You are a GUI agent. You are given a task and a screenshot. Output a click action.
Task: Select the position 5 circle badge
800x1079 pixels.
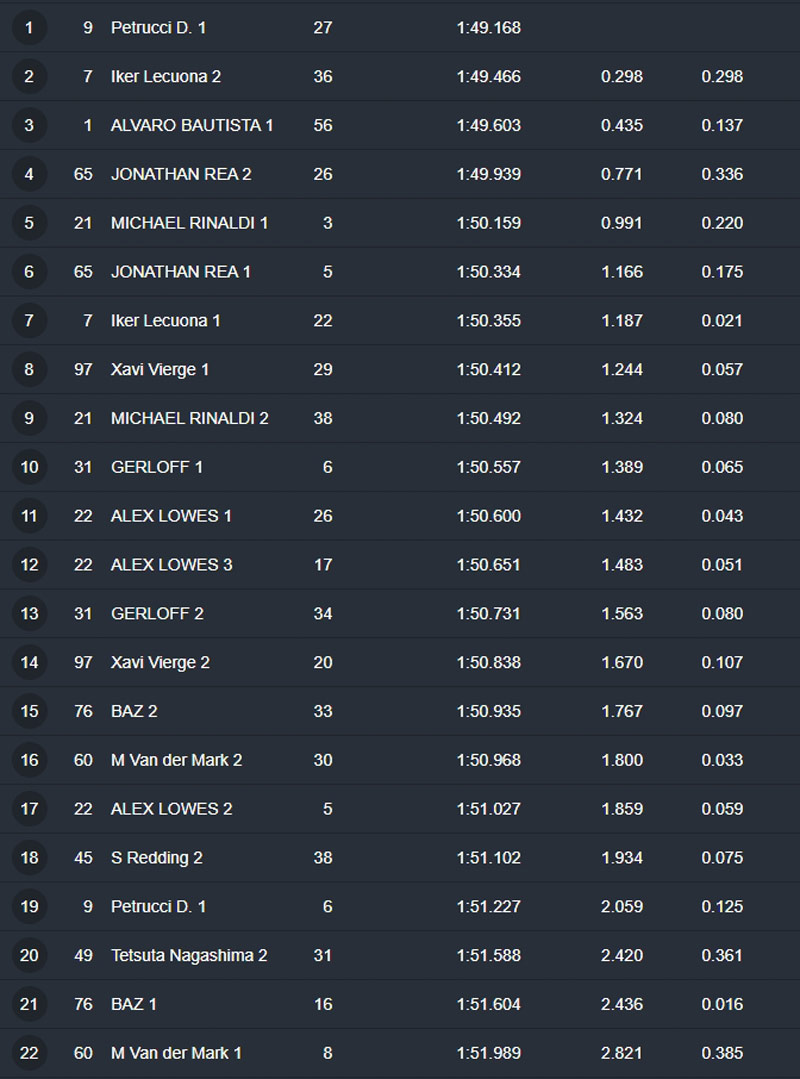[29, 223]
